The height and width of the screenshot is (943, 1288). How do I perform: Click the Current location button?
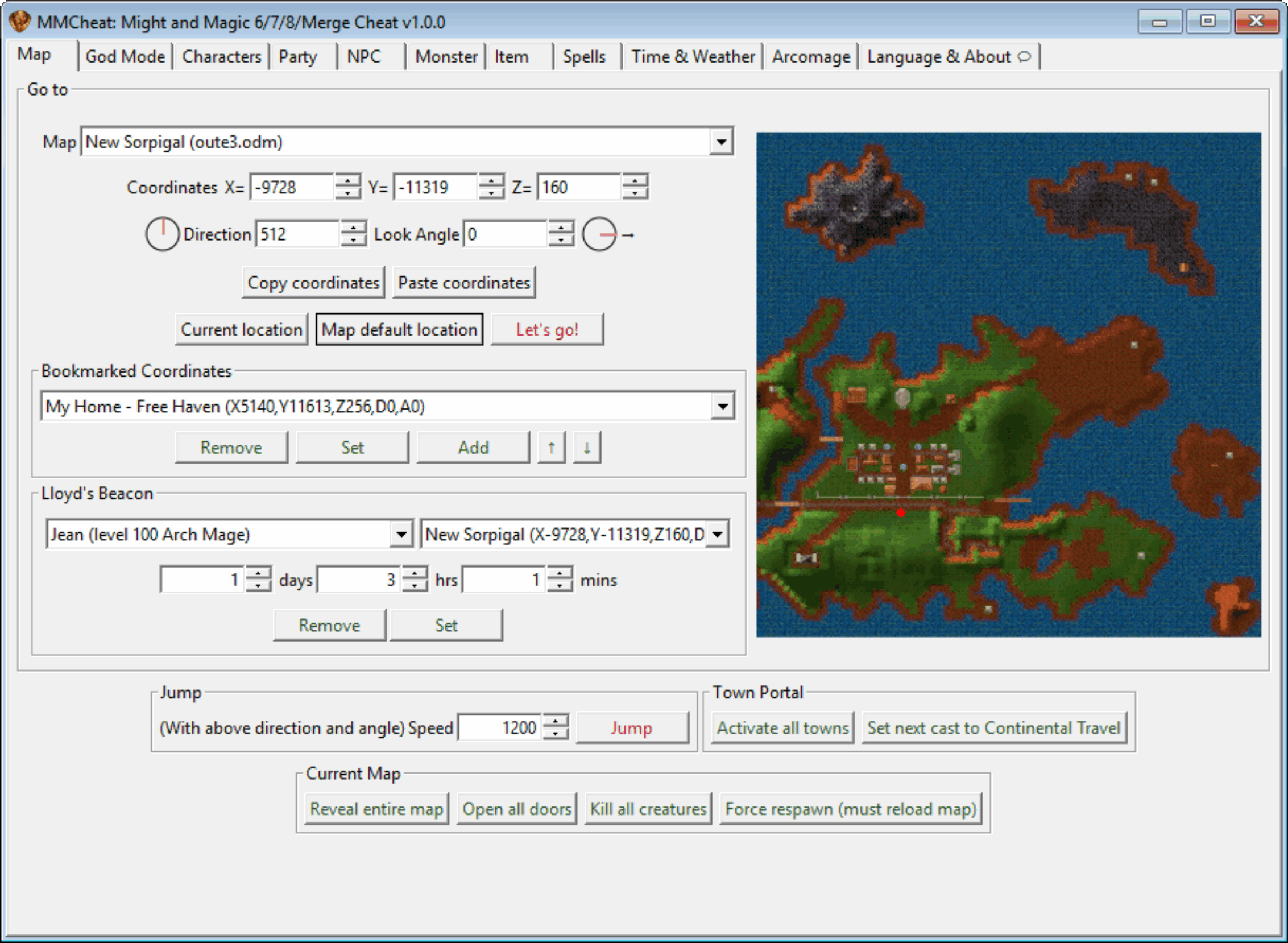pos(241,329)
